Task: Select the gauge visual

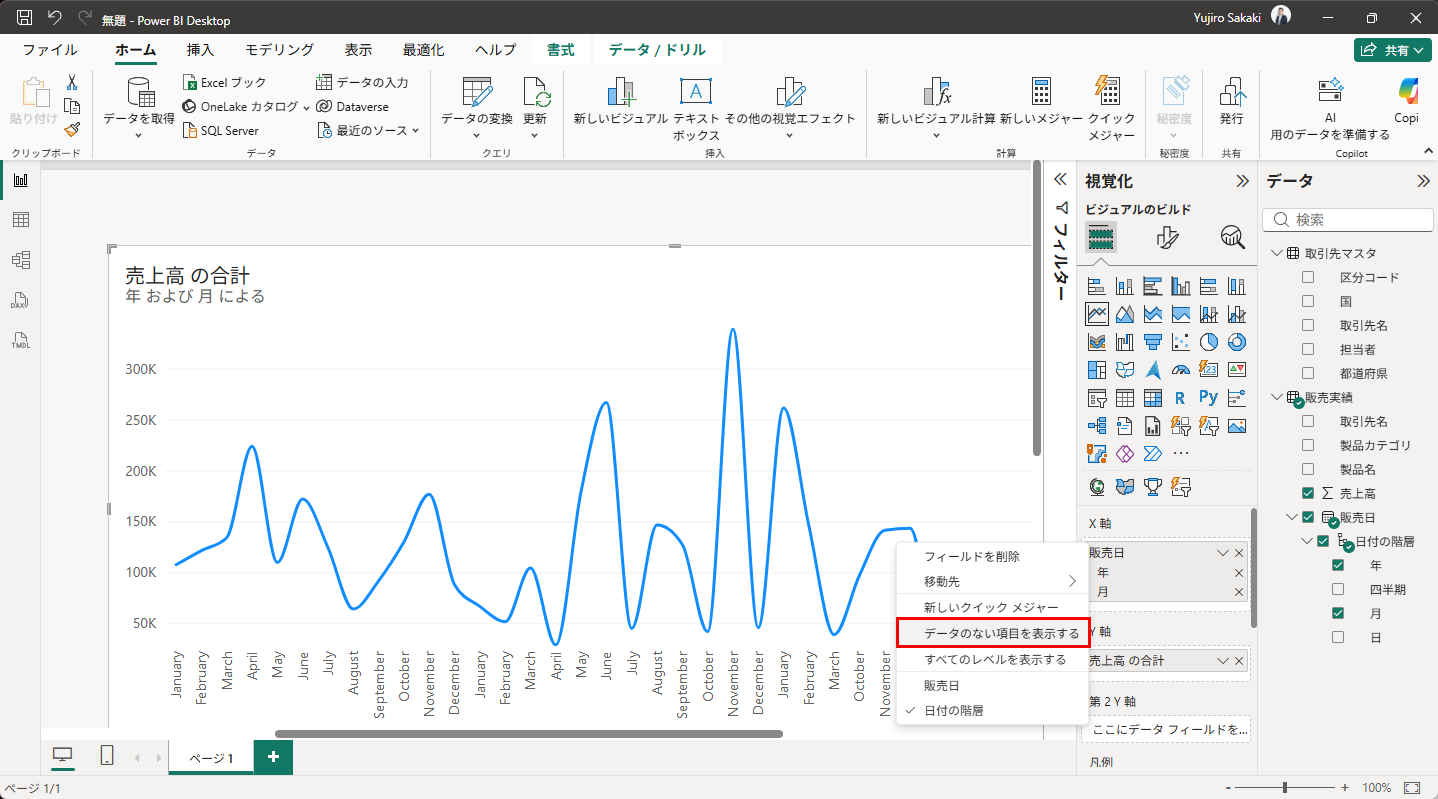Action: tap(1180, 370)
